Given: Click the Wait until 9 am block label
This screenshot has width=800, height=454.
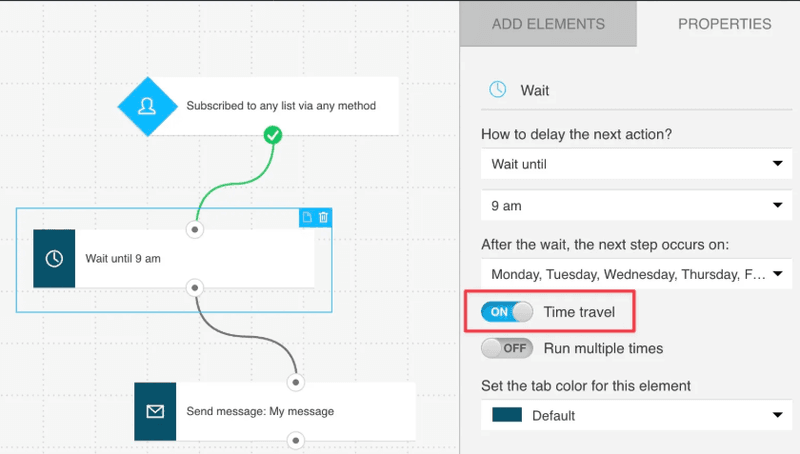Looking at the screenshot, I should click(123, 258).
